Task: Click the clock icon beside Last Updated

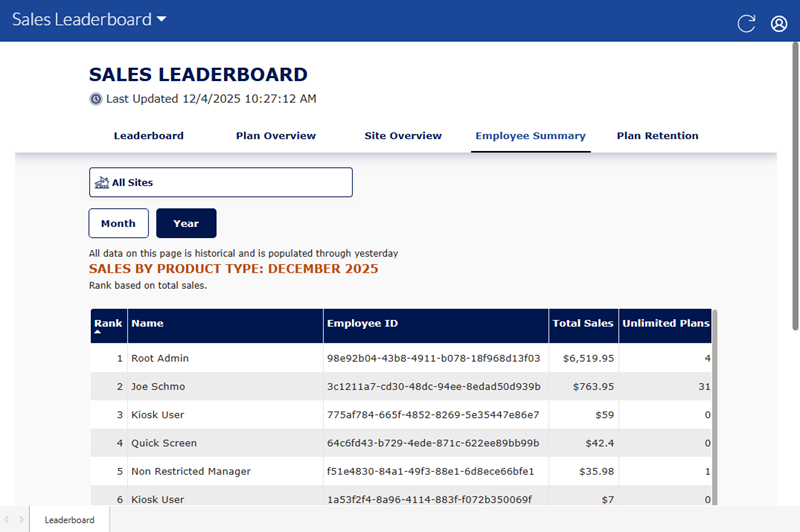Action: [x=96, y=99]
